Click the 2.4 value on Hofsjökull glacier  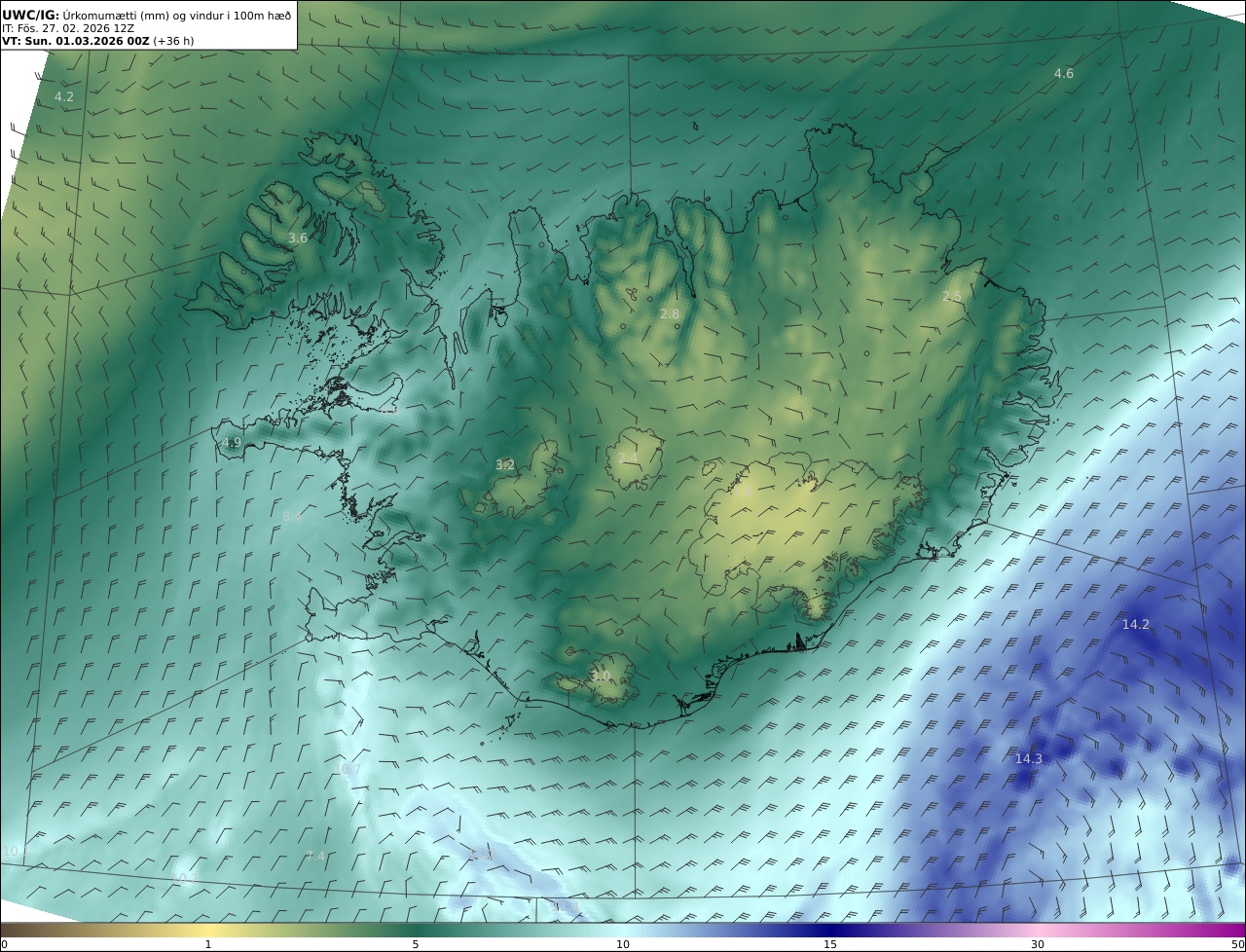click(629, 458)
